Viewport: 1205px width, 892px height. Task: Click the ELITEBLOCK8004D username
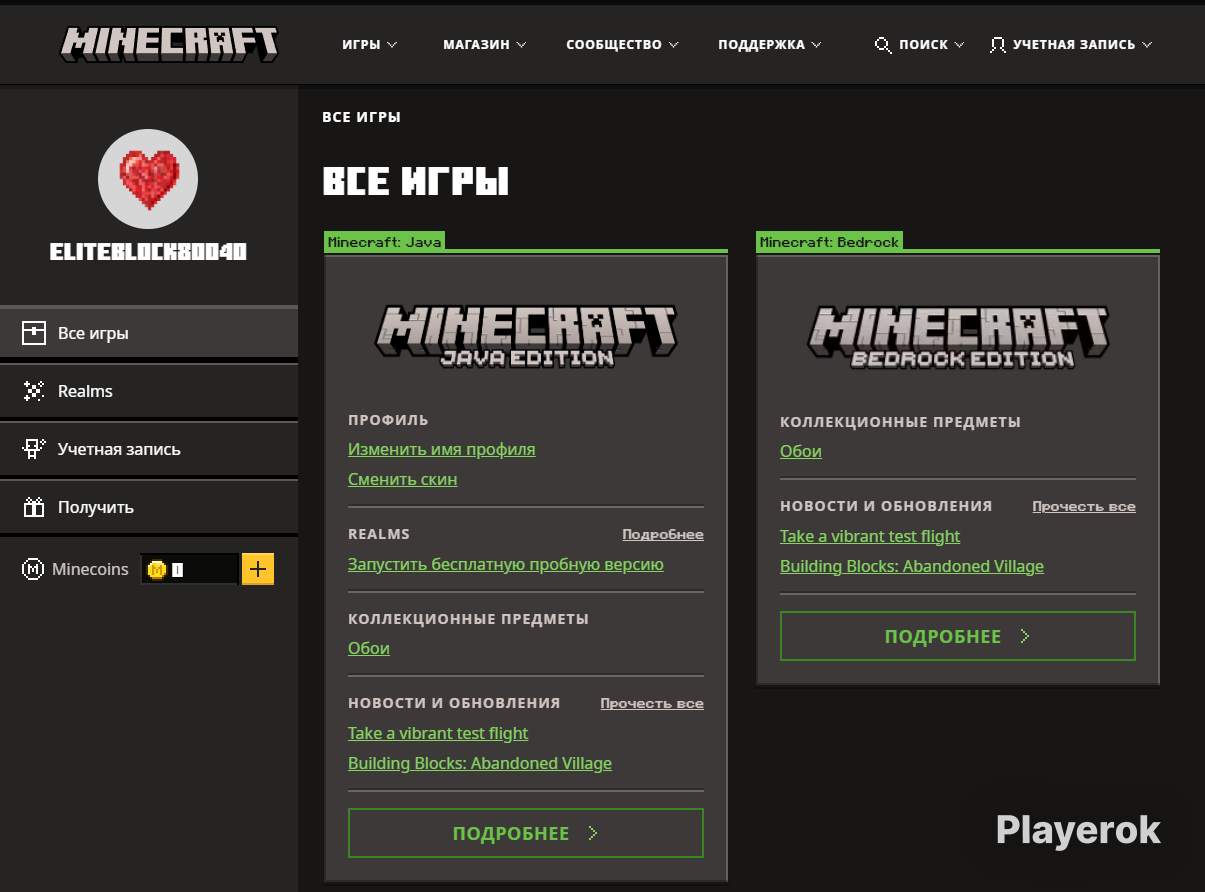(148, 252)
